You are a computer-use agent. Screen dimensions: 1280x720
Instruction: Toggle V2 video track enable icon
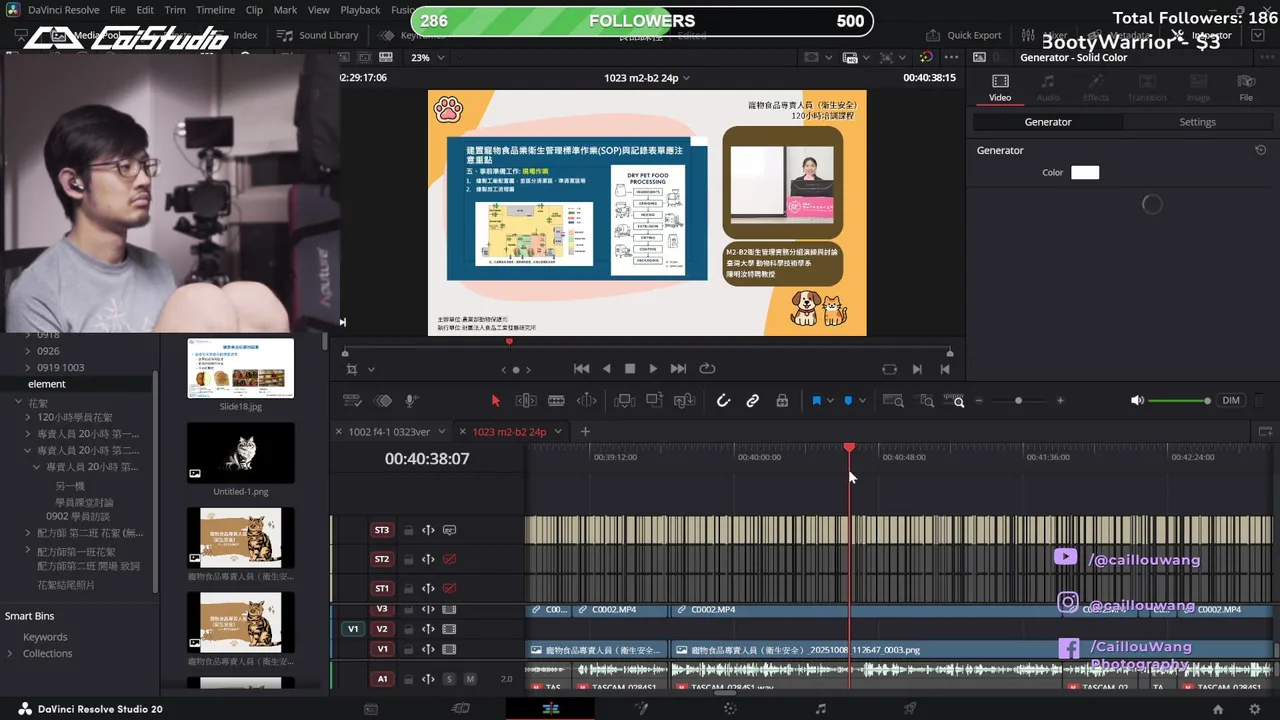click(449, 629)
